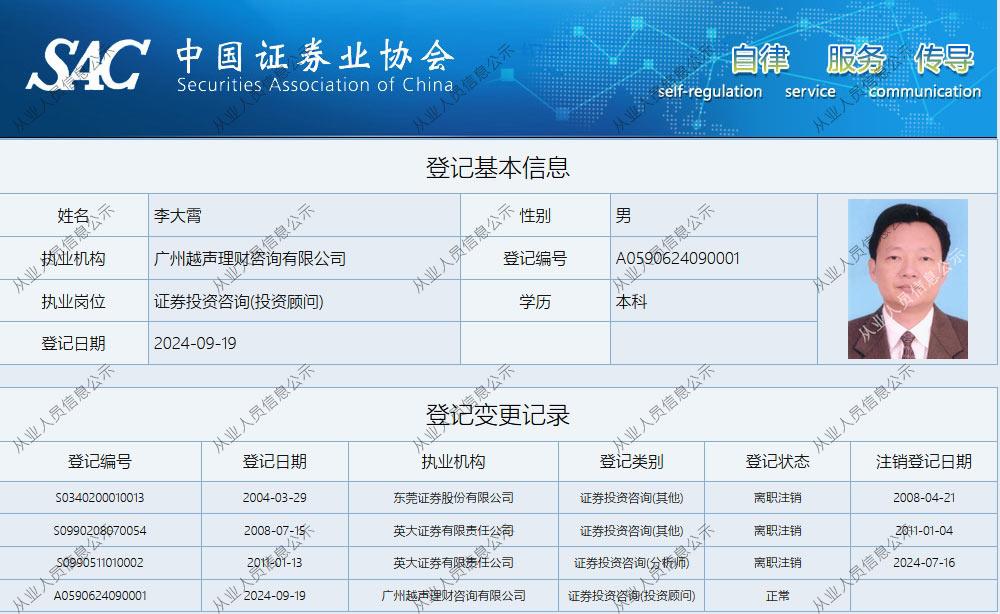Select registration date 2008-07-15
The width and height of the screenshot is (1000, 614).
coord(275,530)
